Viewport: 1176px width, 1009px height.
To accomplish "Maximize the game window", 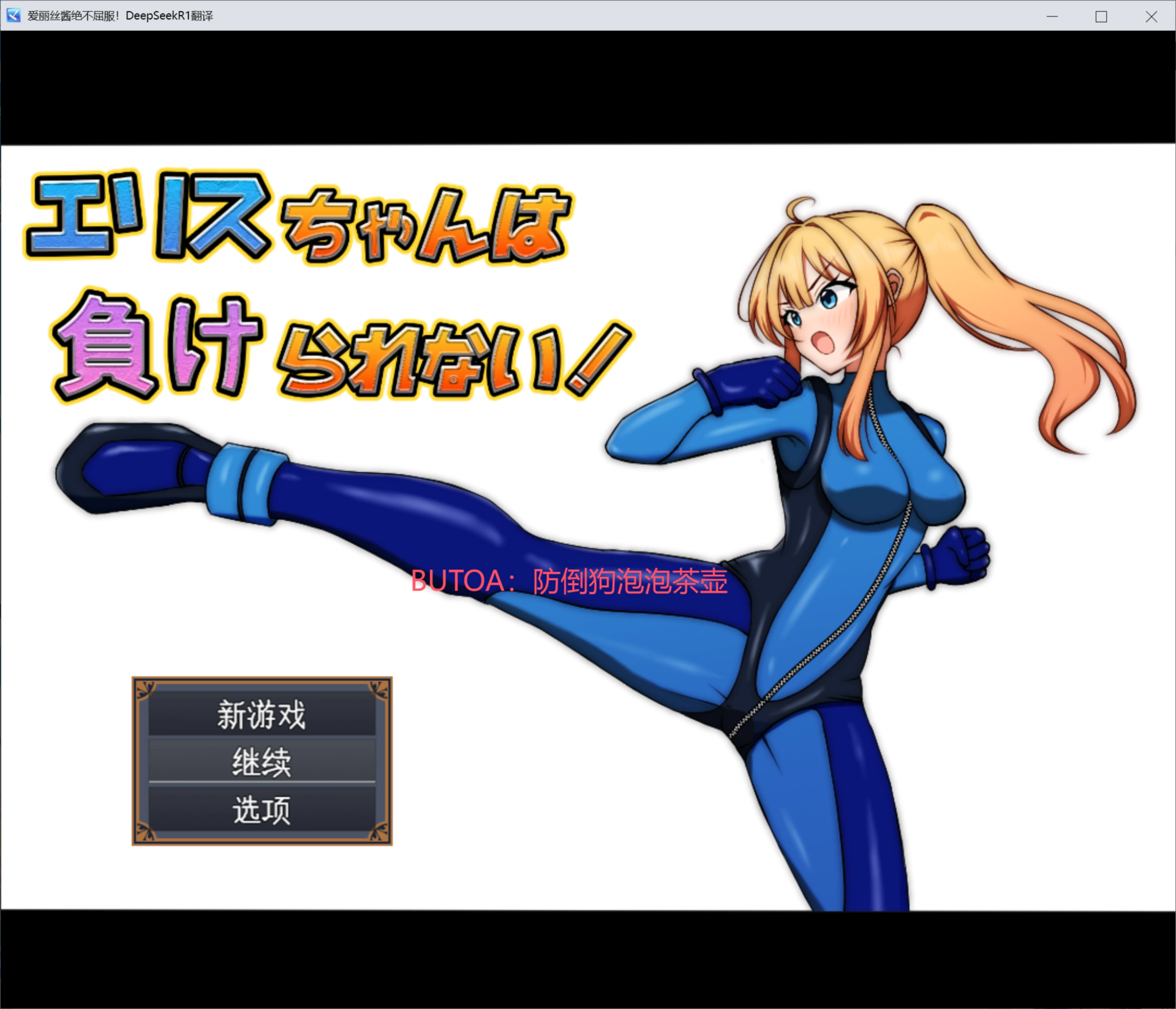I will tap(1101, 17).
